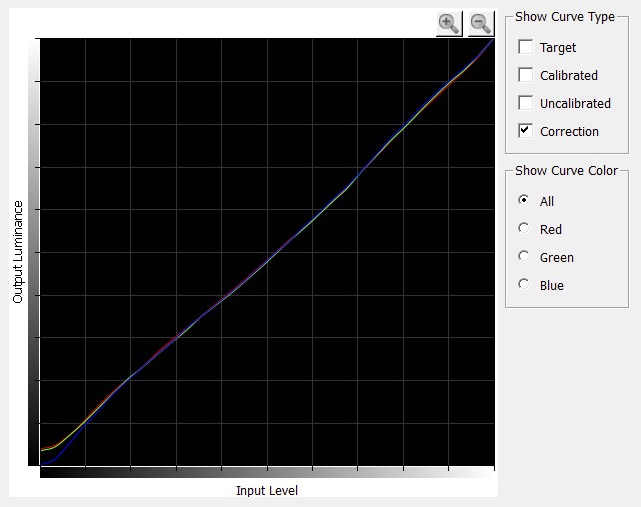Click the Show Curve Color group title
This screenshot has height=507, width=641.
(x=566, y=171)
